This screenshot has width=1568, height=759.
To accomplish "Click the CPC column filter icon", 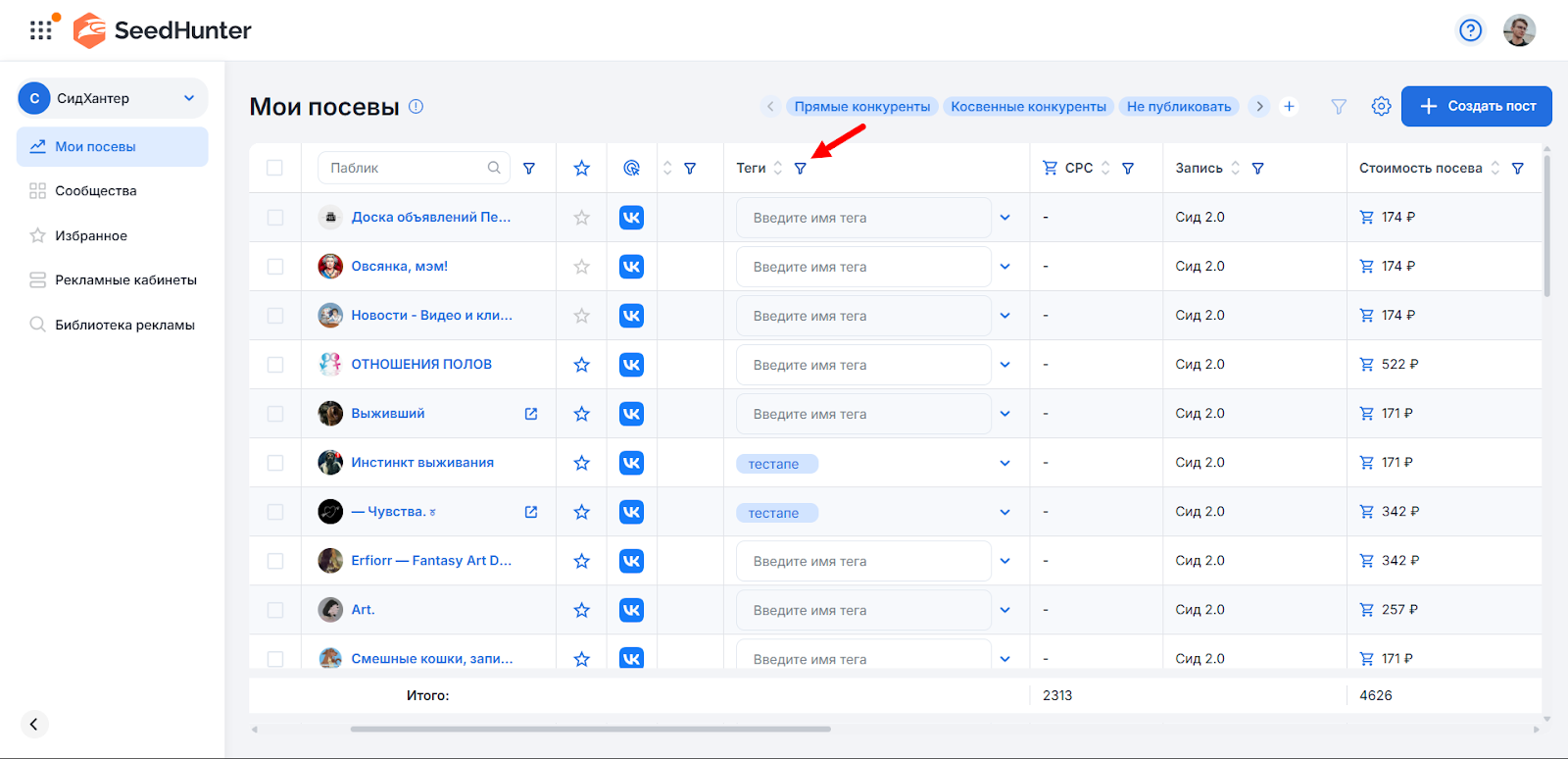I will (1128, 169).
